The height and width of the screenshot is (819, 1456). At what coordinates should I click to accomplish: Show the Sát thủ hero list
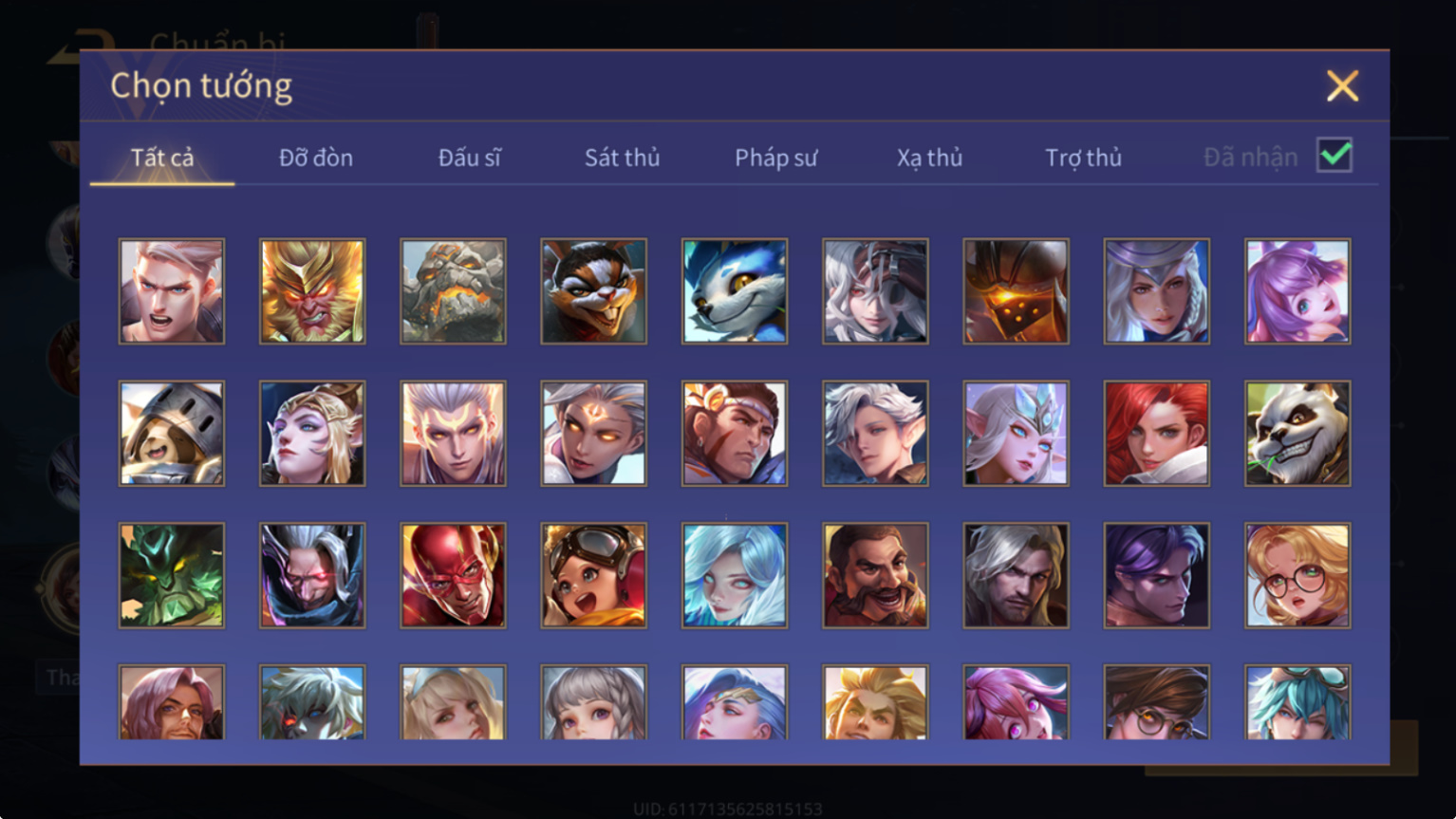click(622, 158)
